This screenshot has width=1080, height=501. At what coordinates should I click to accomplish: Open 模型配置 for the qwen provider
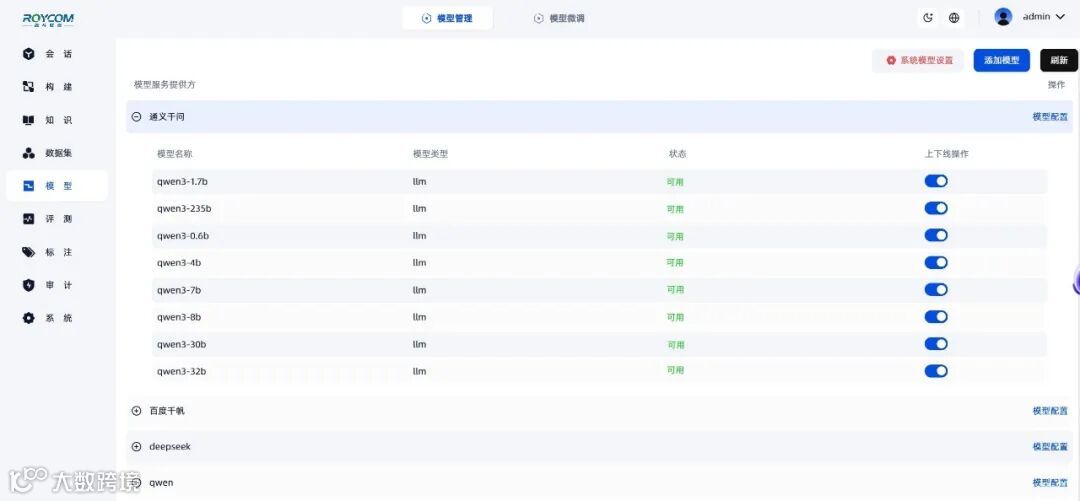[1050, 482]
